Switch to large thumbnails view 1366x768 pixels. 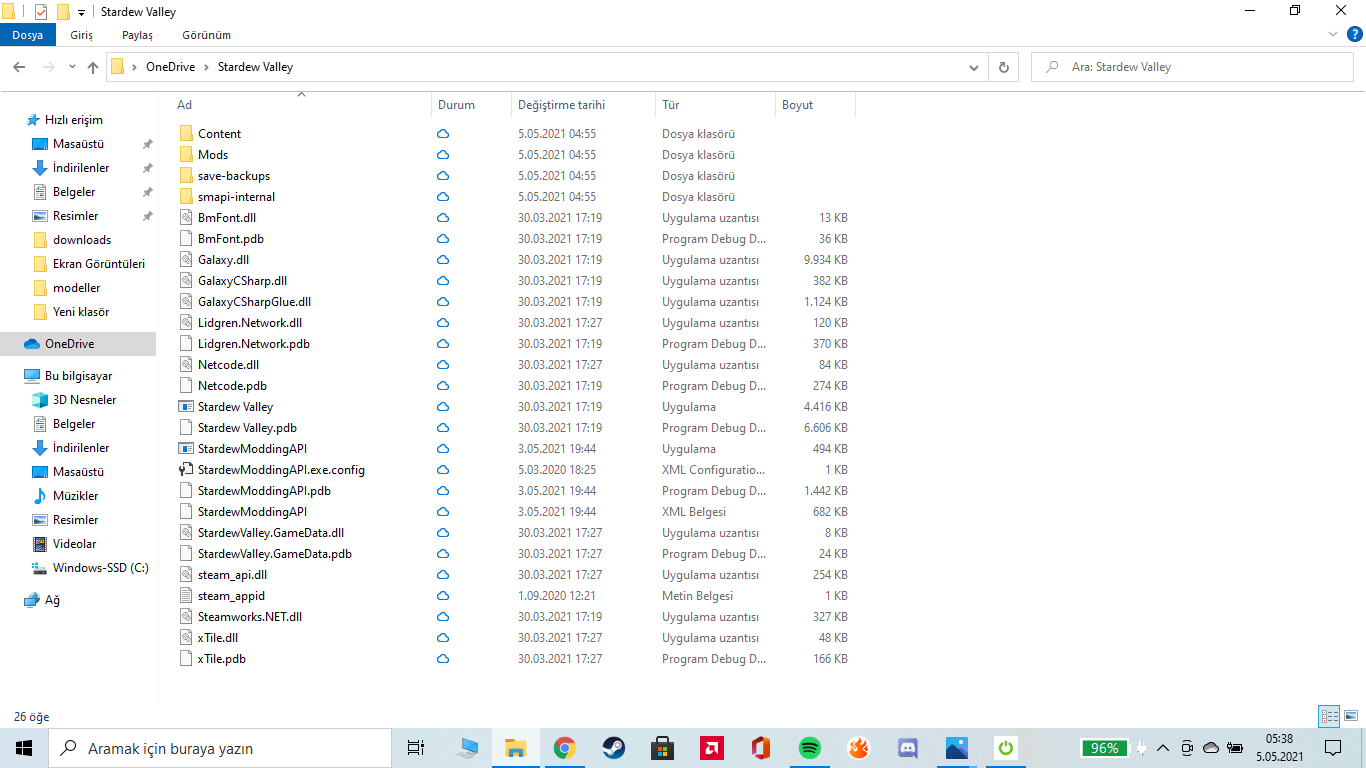1351,716
